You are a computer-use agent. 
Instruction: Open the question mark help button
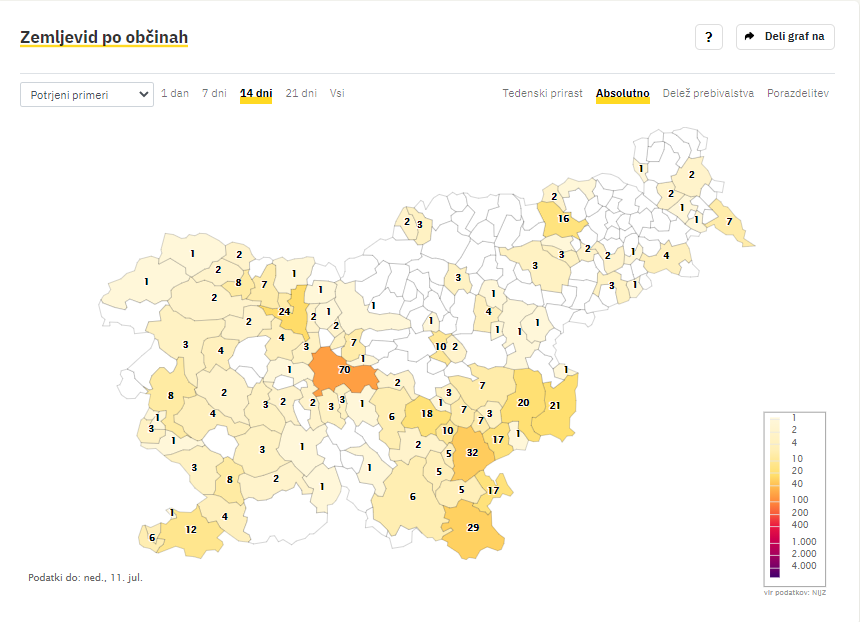[709, 37]
